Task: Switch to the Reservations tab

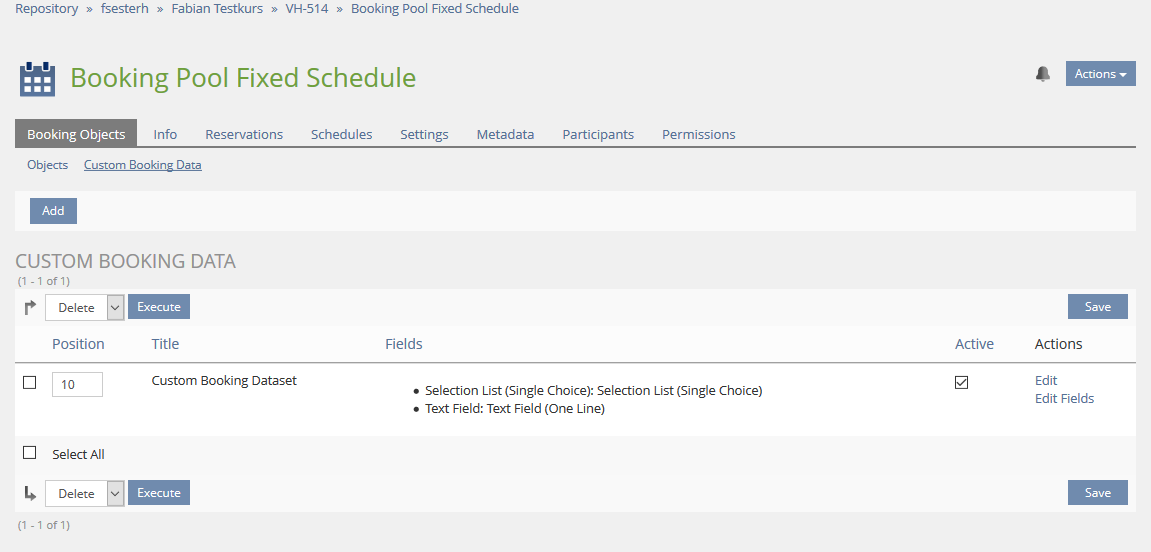Action: tap(244, 134)
